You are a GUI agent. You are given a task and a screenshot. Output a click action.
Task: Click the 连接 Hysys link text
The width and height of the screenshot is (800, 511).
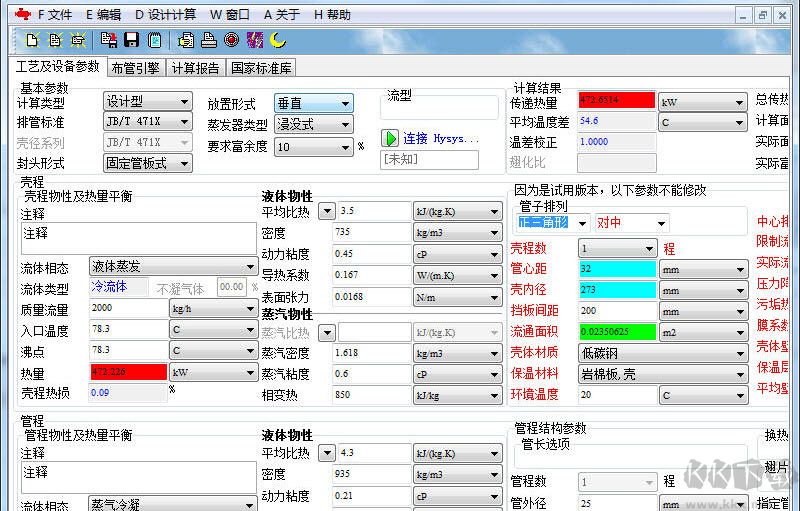tap(440, 138)
